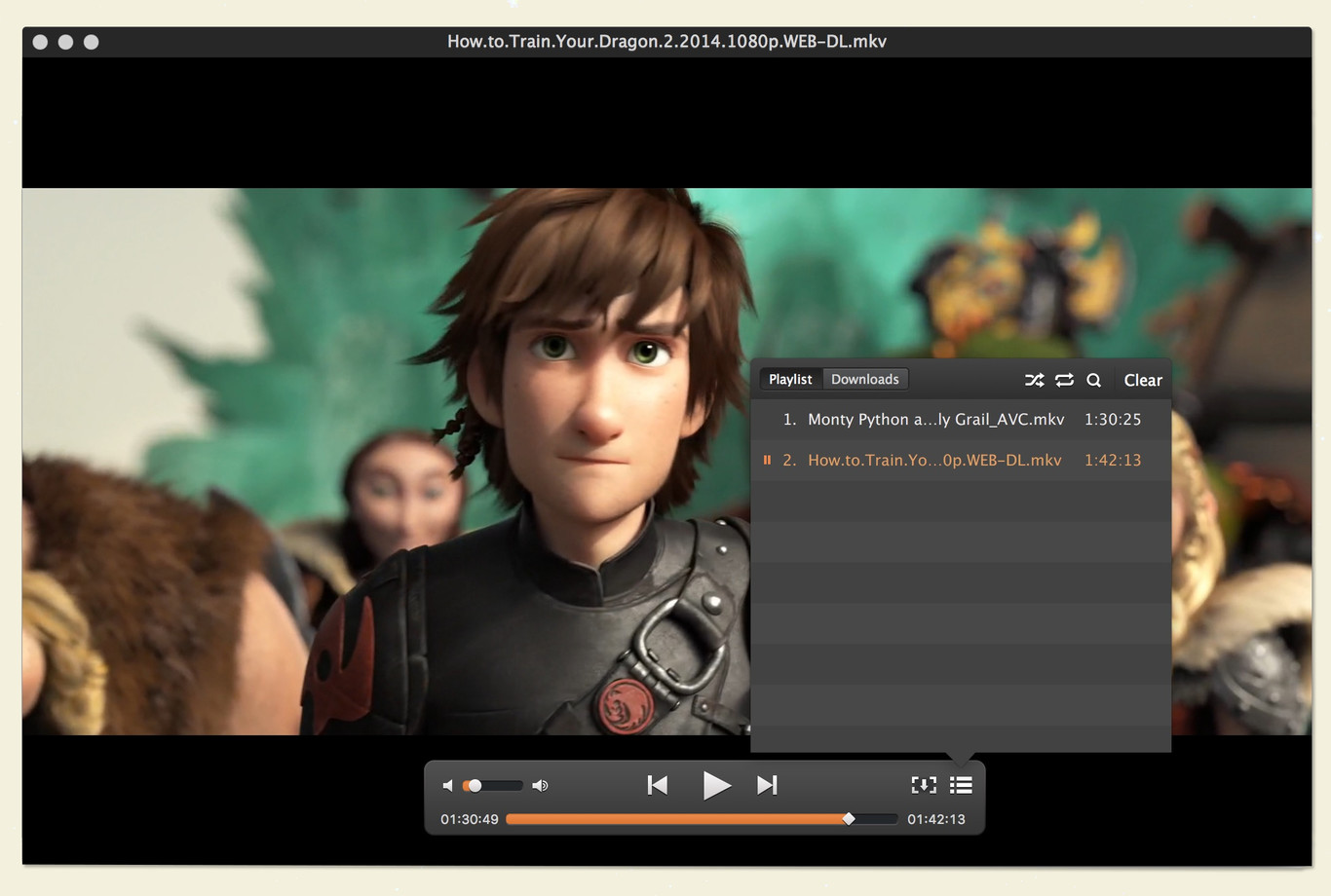Adjust the volume slider
The height and width of the screenshot is (896, 1331).
[475, 785]
